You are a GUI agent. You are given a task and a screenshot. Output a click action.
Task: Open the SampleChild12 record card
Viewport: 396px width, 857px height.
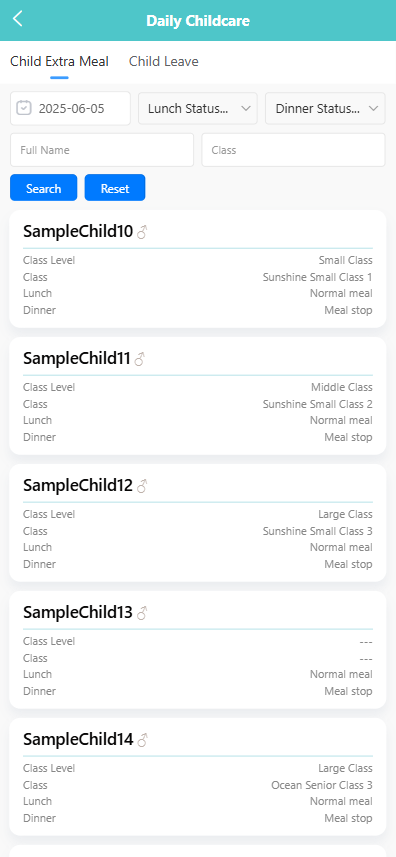198,523
